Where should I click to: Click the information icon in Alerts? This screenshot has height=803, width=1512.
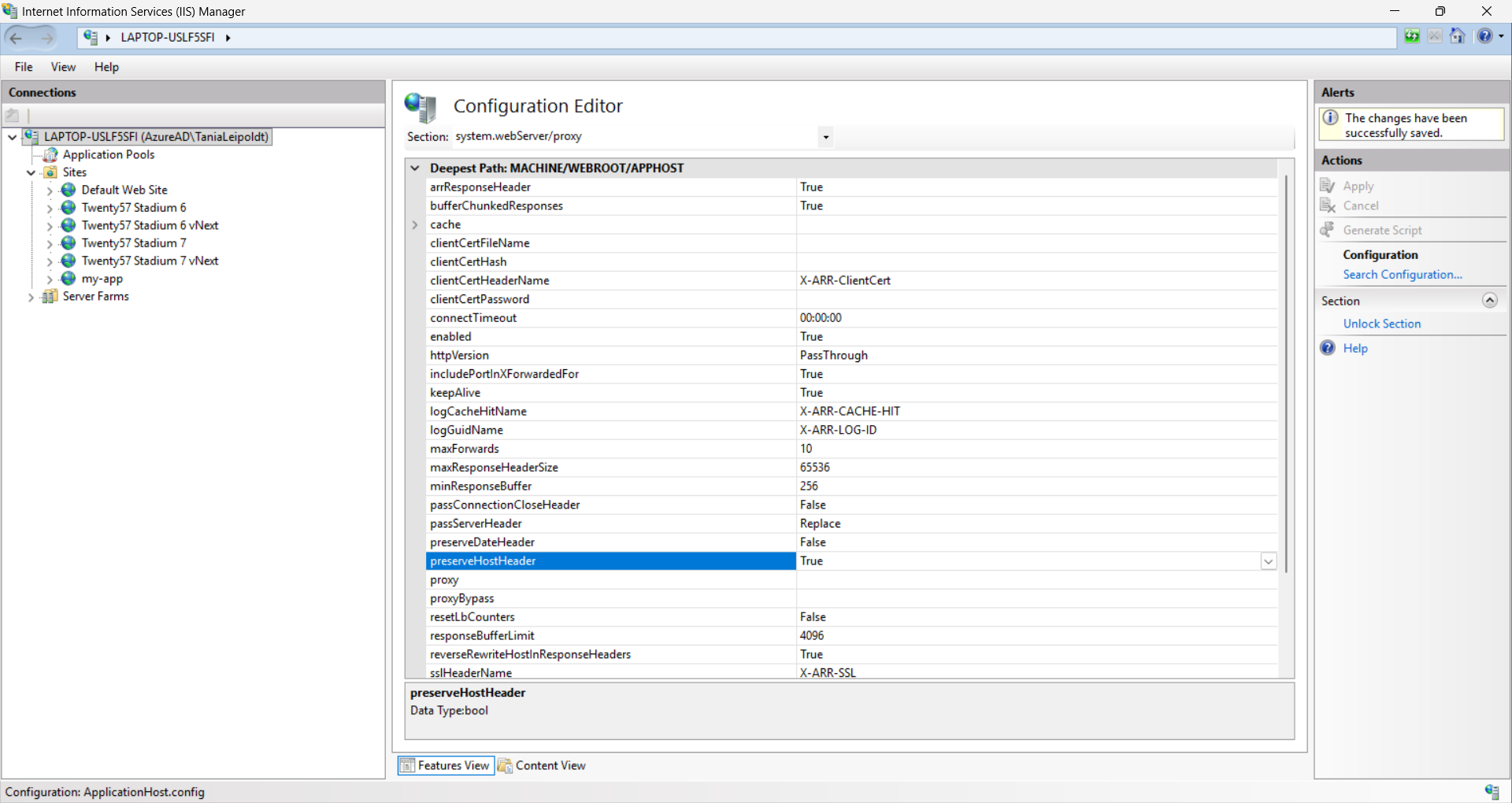1331,118
